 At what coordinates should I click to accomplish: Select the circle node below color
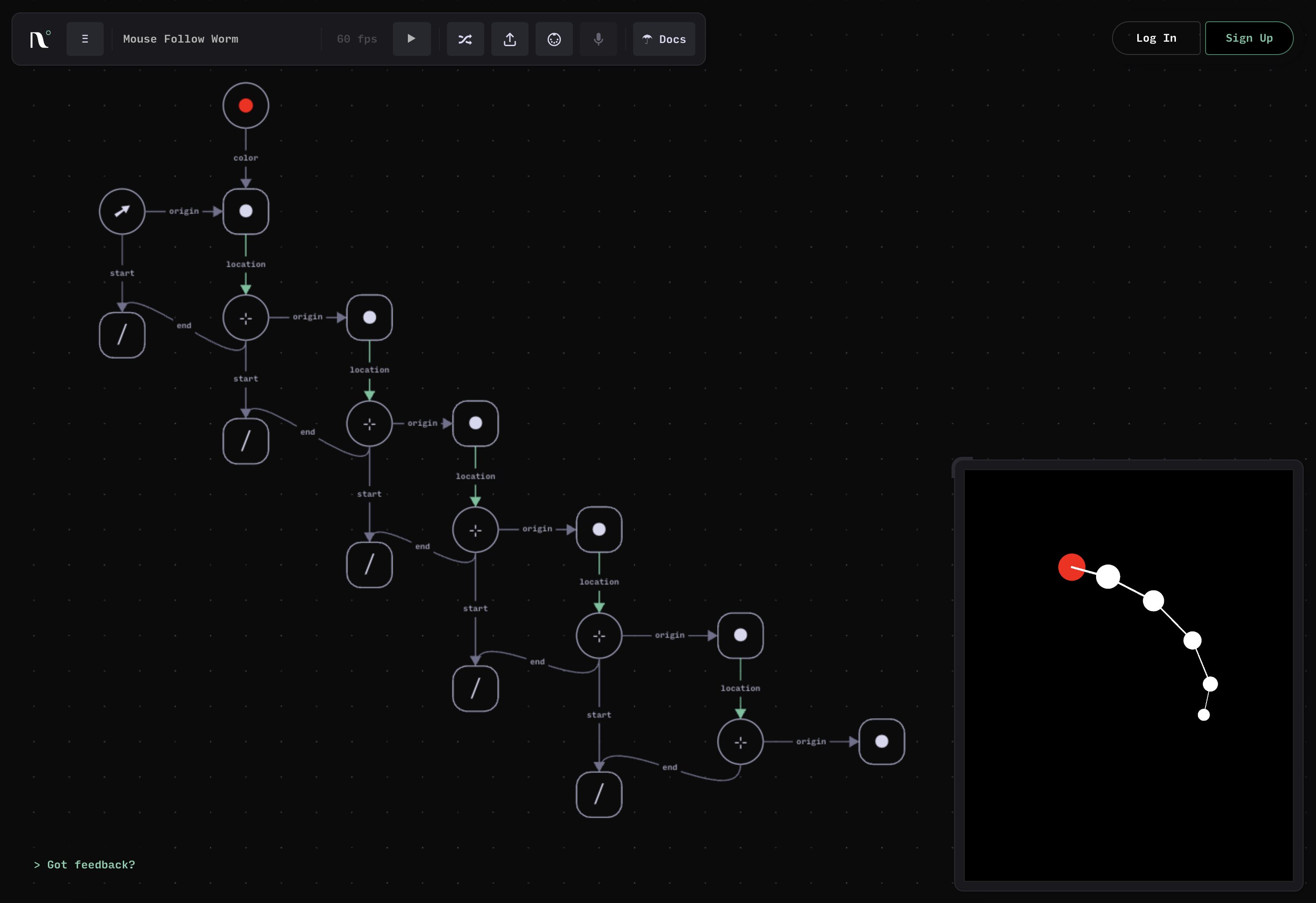(x=246, y=211)
